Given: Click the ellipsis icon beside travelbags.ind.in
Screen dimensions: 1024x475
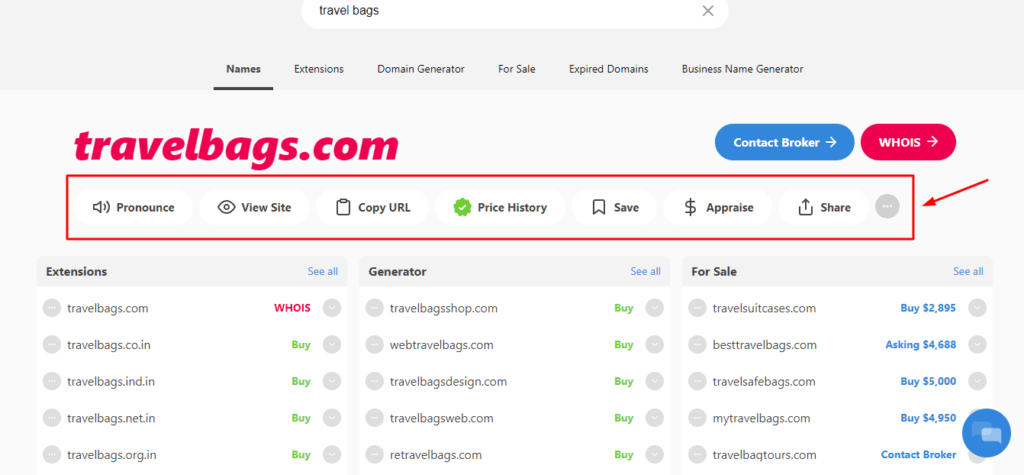Looking at the screenshot, I should point(52,381).
